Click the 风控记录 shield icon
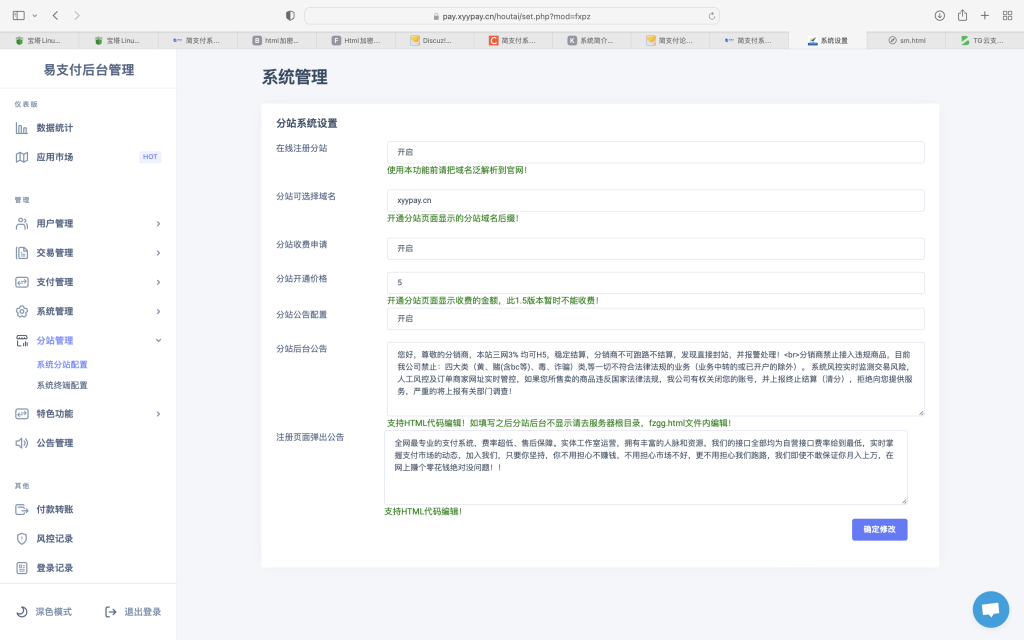The height and width of the screenshot is (640, 1024). pyautogui.click(x=22, y=540)
